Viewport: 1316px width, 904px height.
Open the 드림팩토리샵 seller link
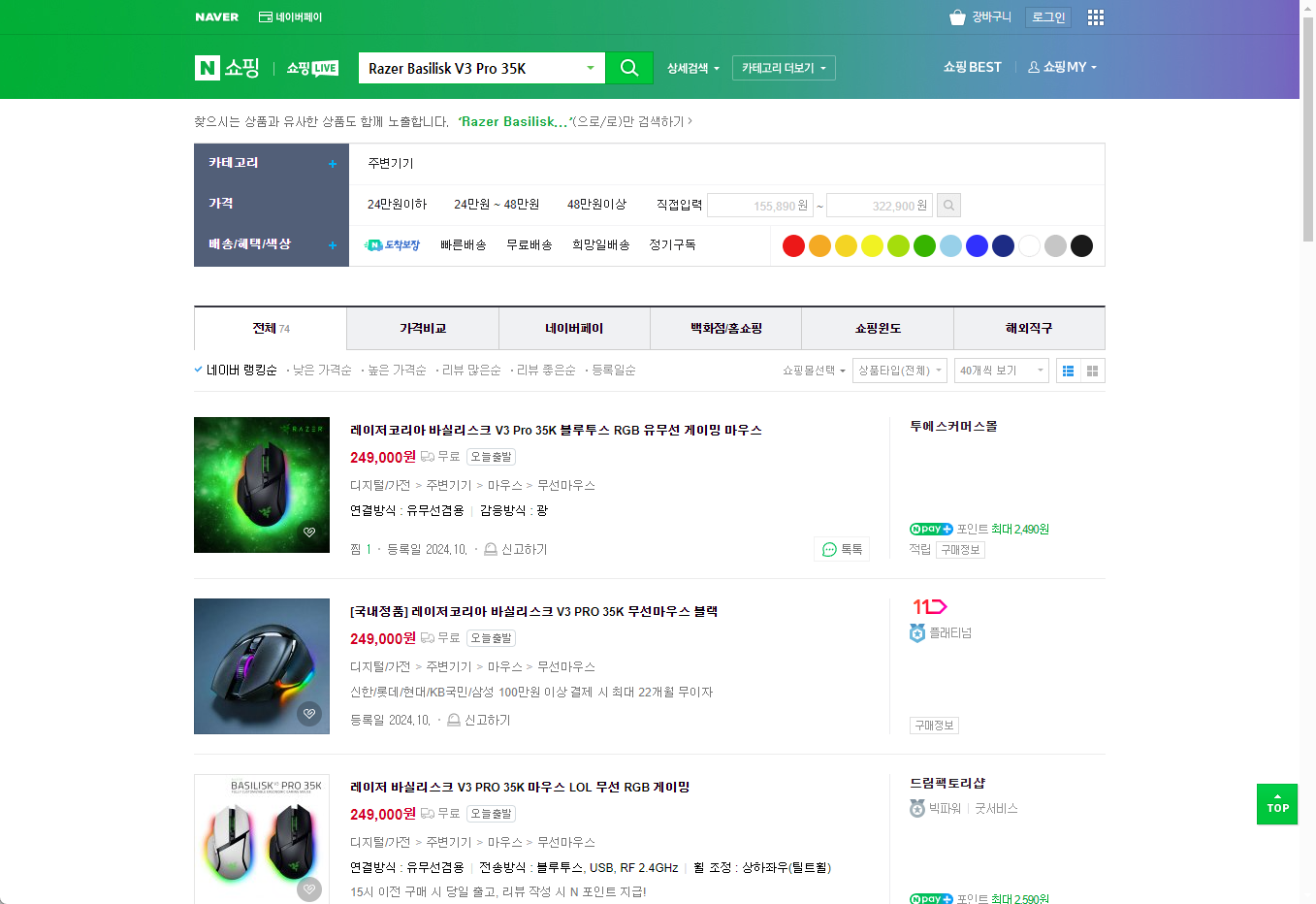947,783
